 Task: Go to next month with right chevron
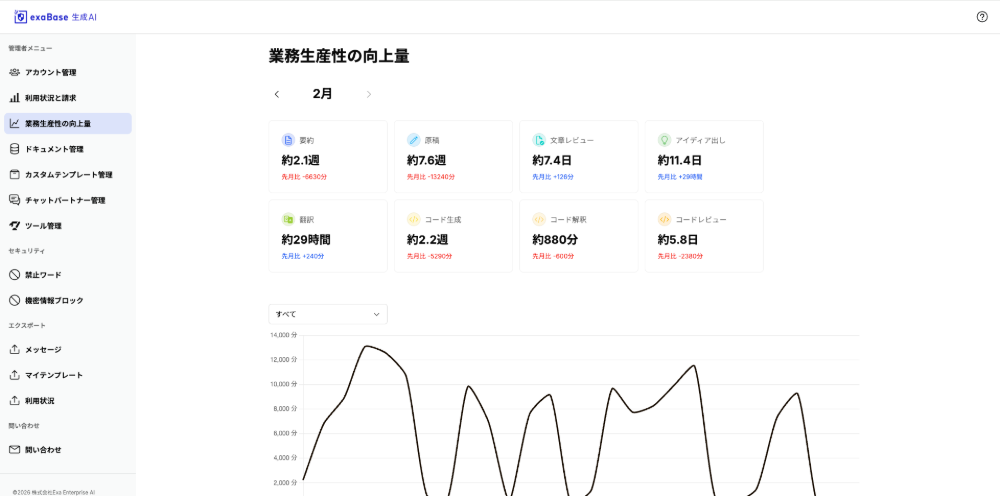(369, 94)
